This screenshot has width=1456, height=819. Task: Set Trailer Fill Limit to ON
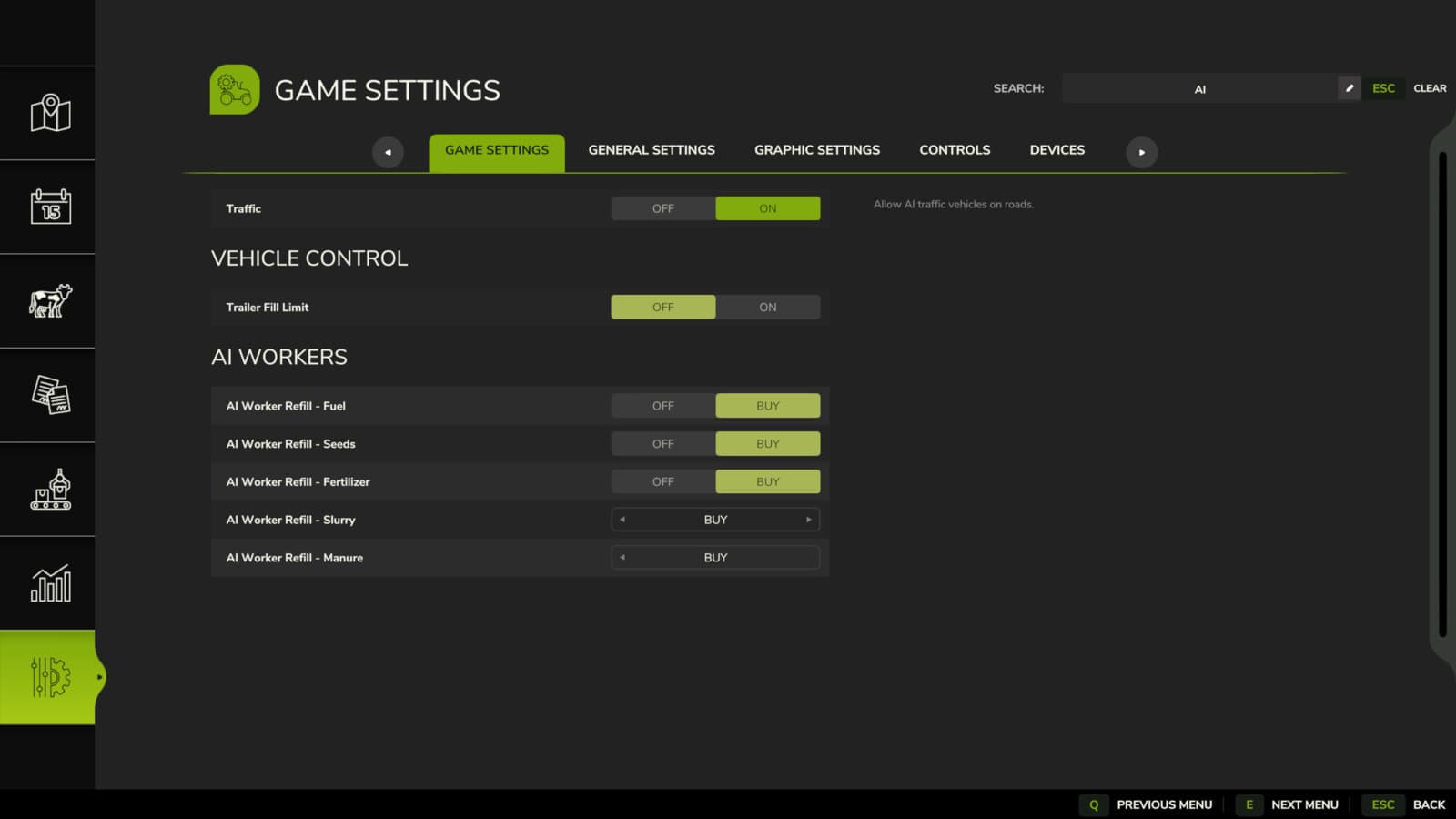point(768,308)
